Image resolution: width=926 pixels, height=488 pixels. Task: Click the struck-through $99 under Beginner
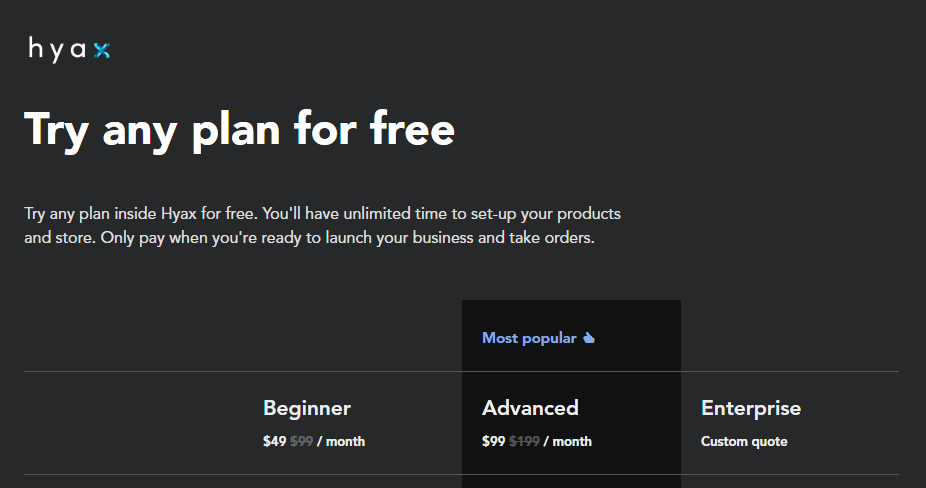coord(301,441)
